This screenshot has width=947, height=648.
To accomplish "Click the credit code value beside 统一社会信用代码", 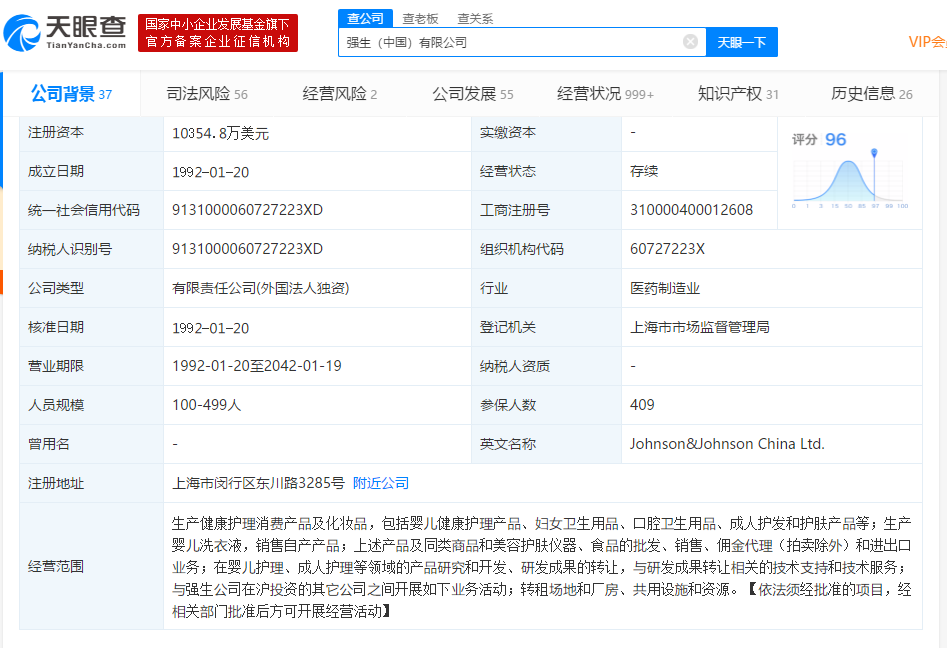I will (x=247, y=210).
